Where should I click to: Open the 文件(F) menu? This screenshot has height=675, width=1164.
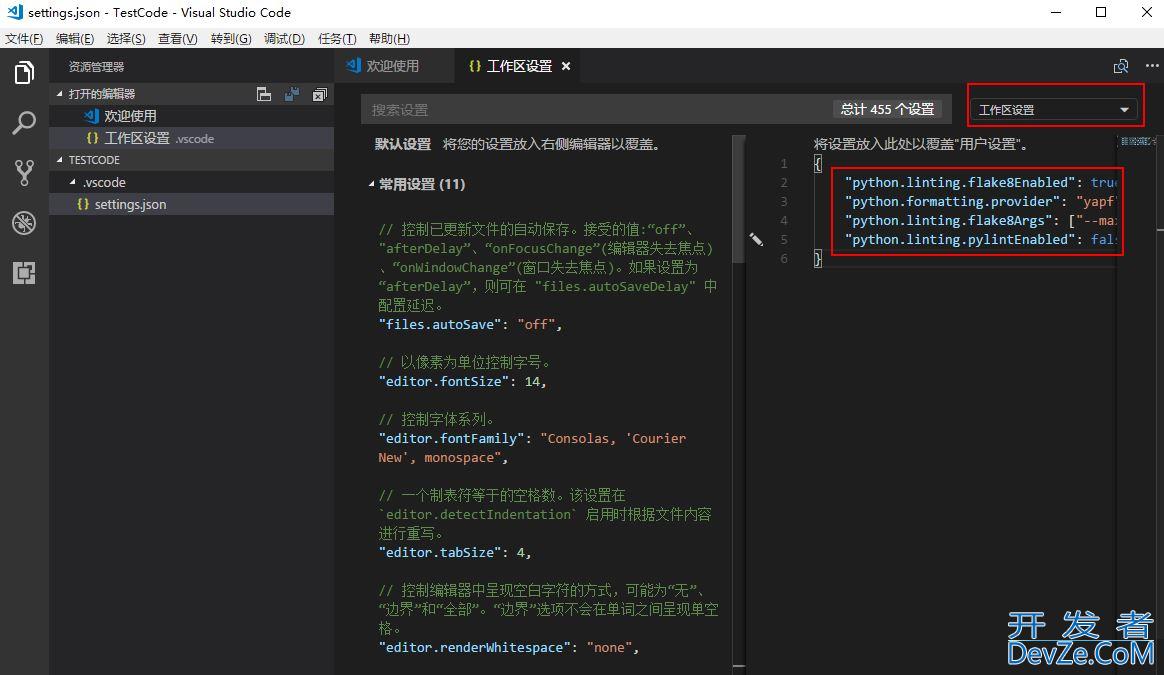coord(24,39)
